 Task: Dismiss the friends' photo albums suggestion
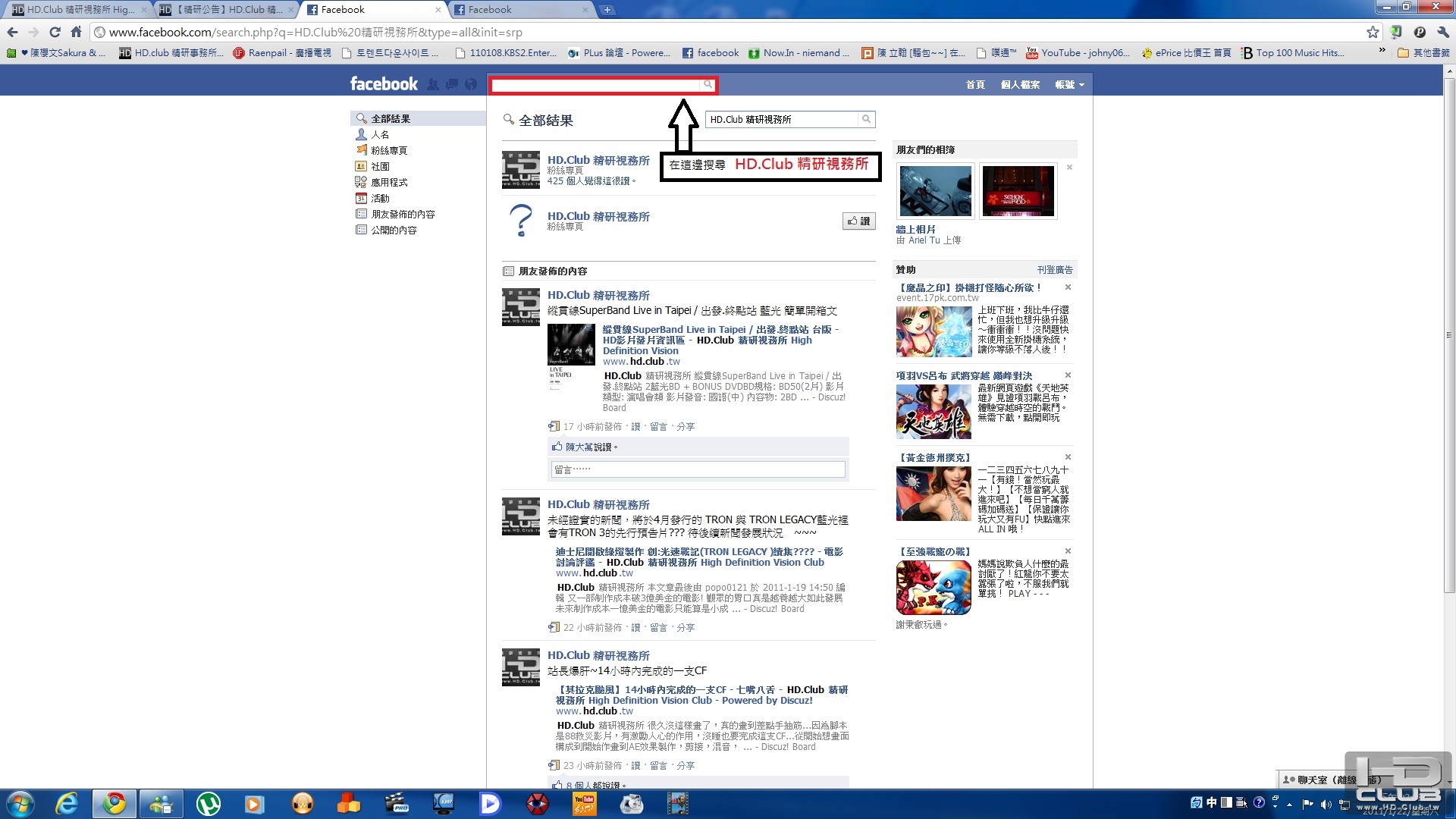coord(1069,168)
